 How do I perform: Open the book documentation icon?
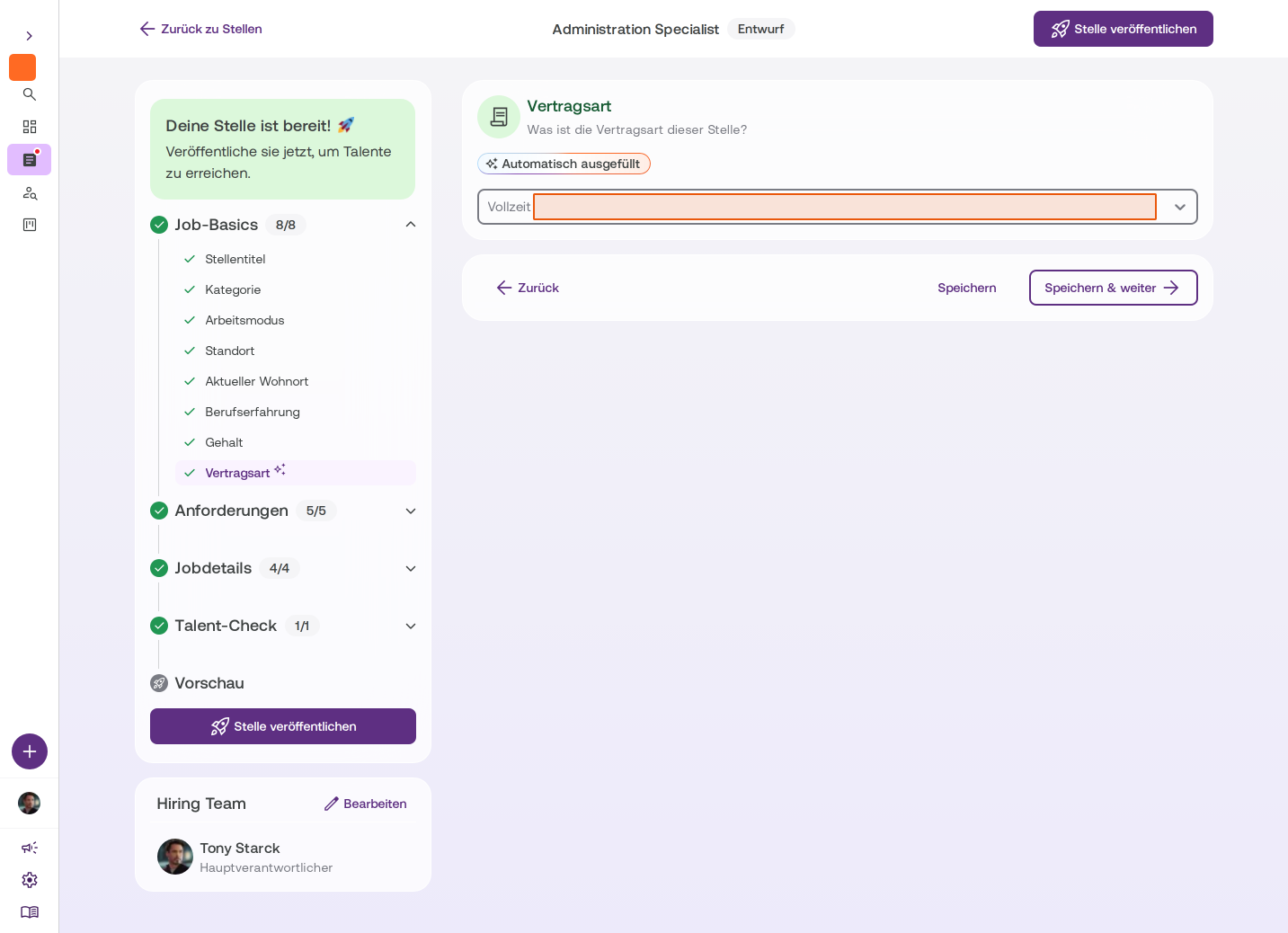[x=30, y=912]
